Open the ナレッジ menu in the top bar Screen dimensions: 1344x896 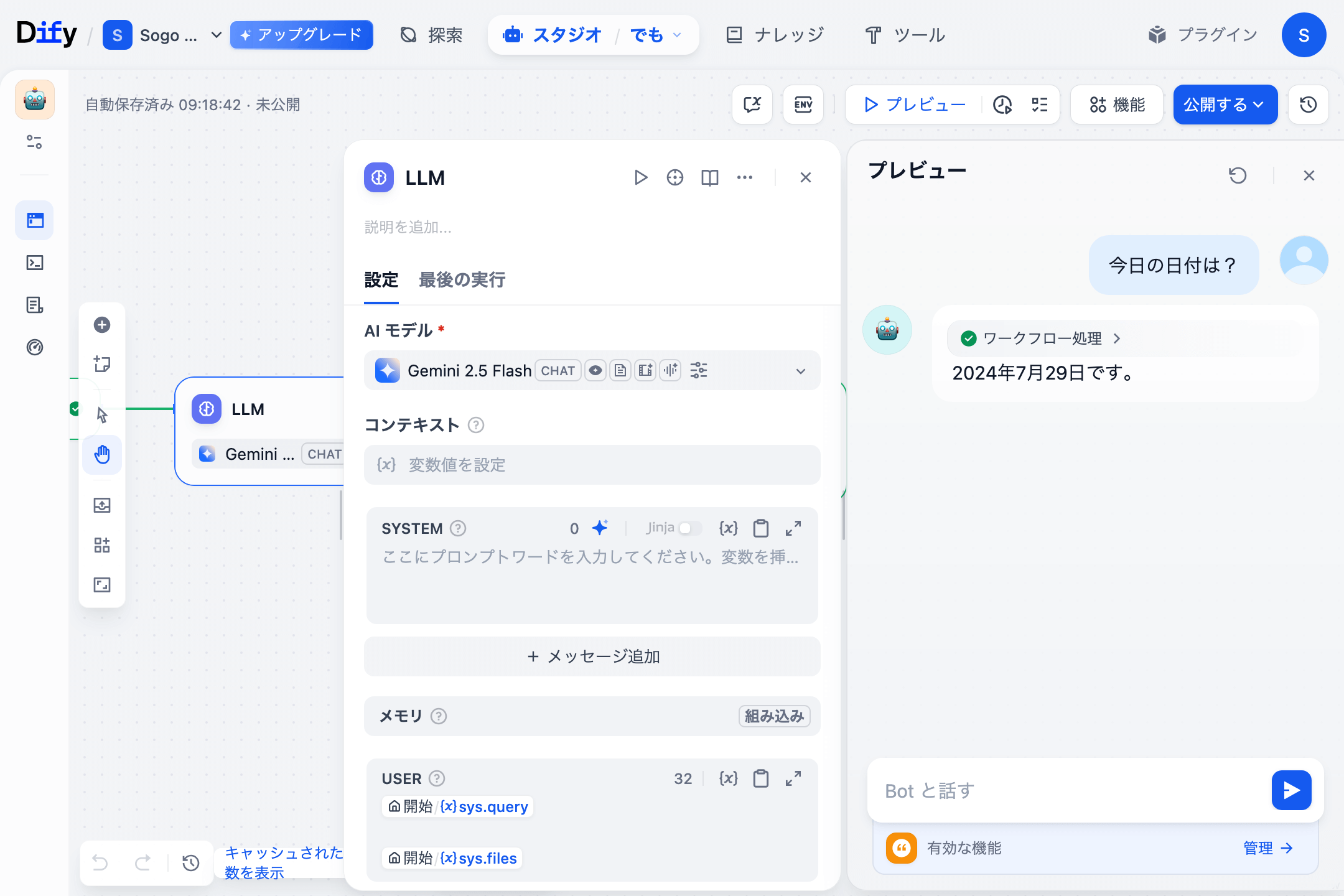[x=775, y=35]
